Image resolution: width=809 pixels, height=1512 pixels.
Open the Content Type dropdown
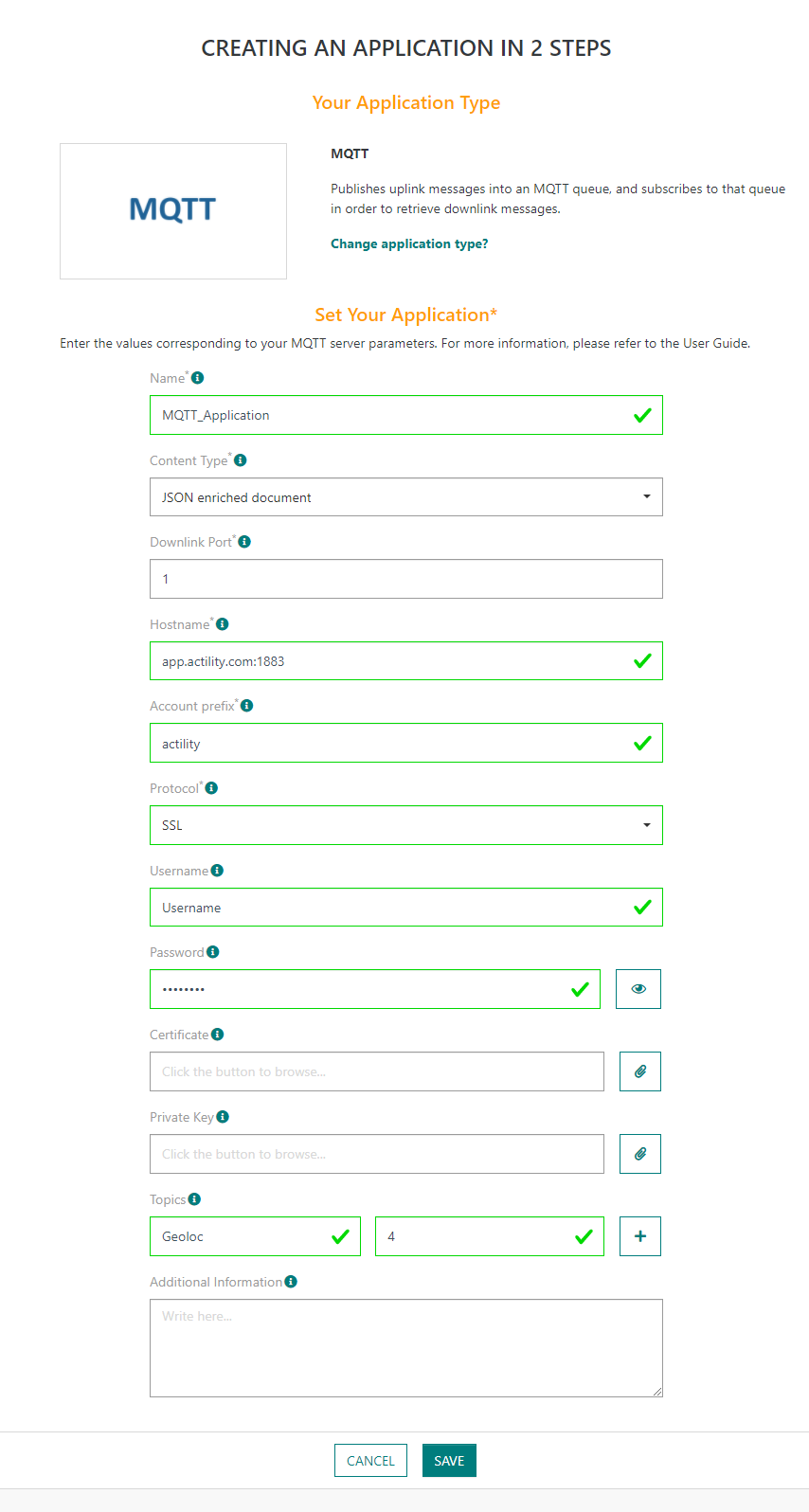point(406,497)
